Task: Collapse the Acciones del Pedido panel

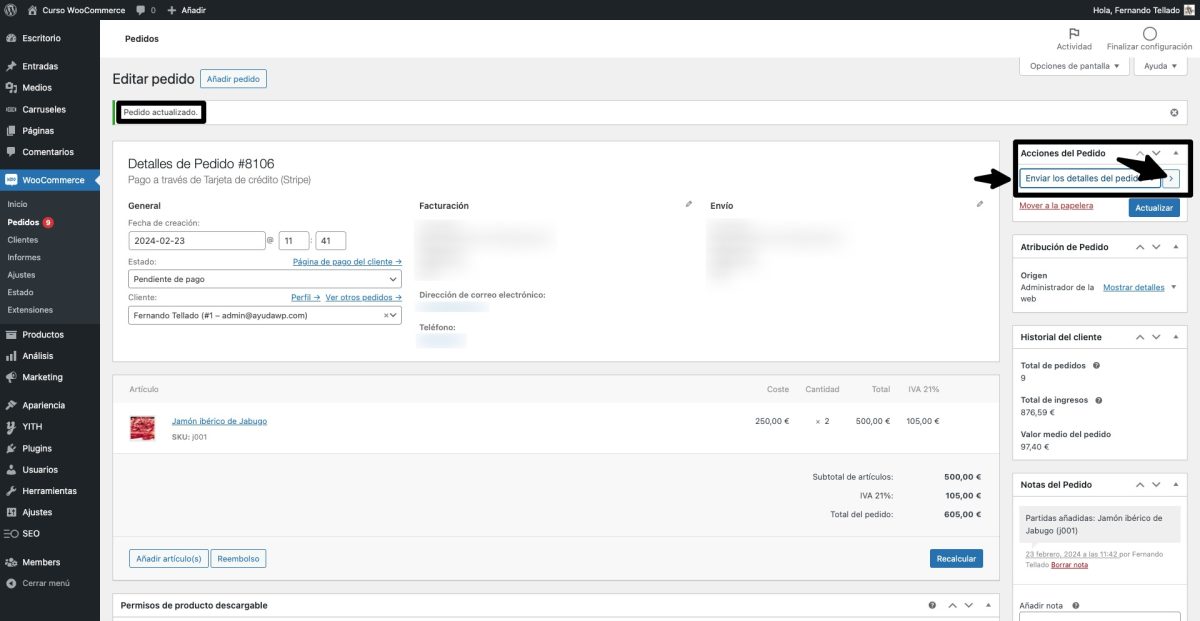Action: (x=1176, y=152)
